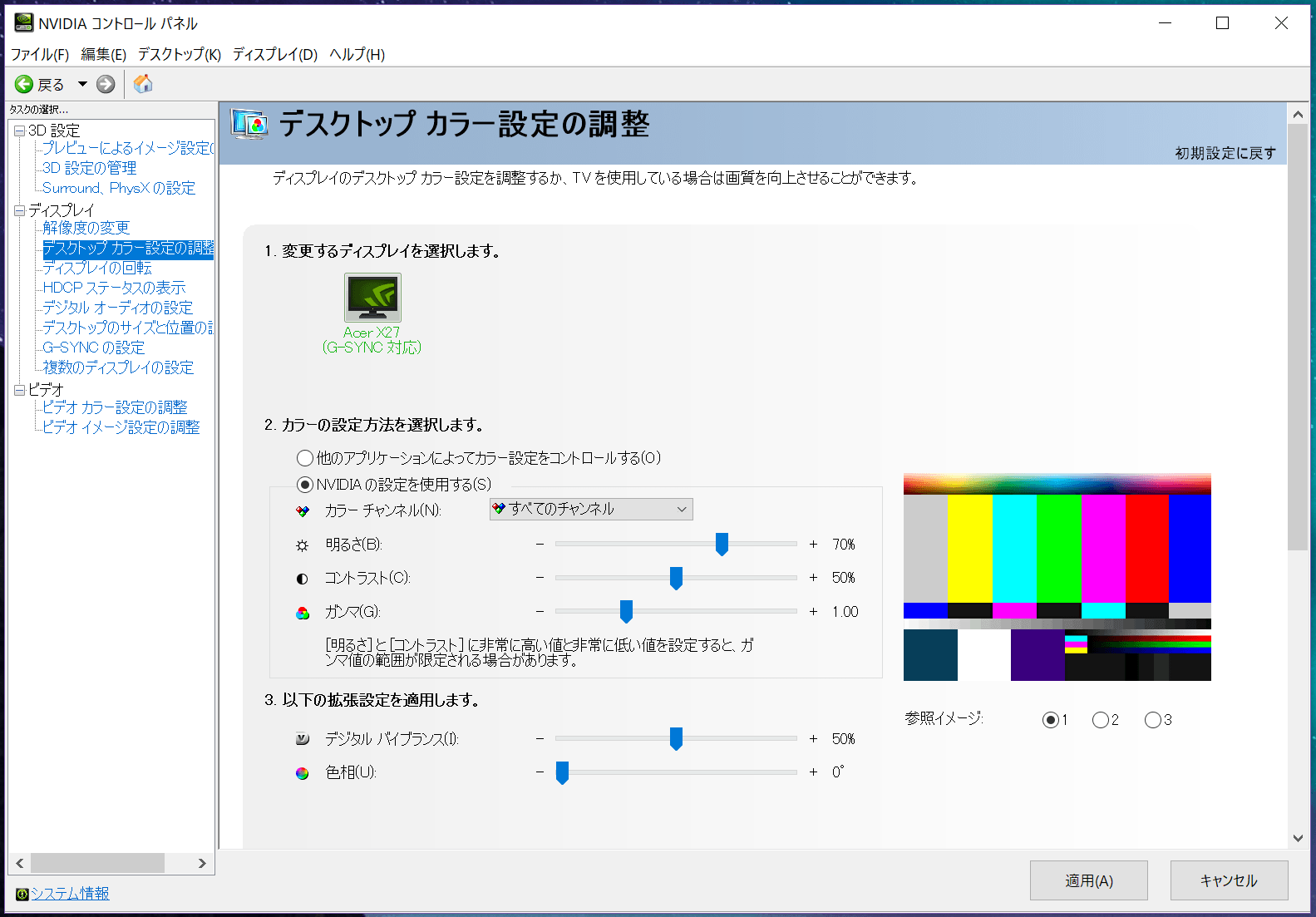The width and height of the screenshot is (1316, 917).
Task: Open the Back history dropdown arrow
Action: [82, 84]
